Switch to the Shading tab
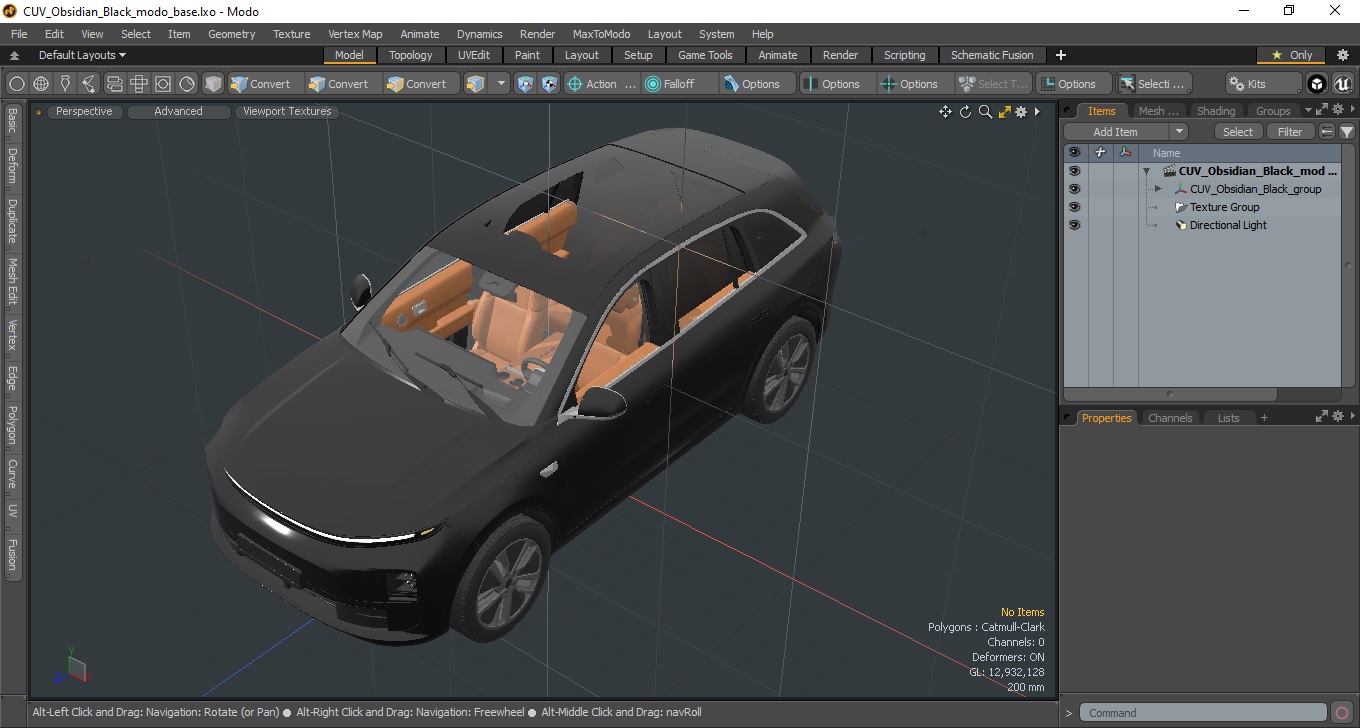 tap(1215, 111)
